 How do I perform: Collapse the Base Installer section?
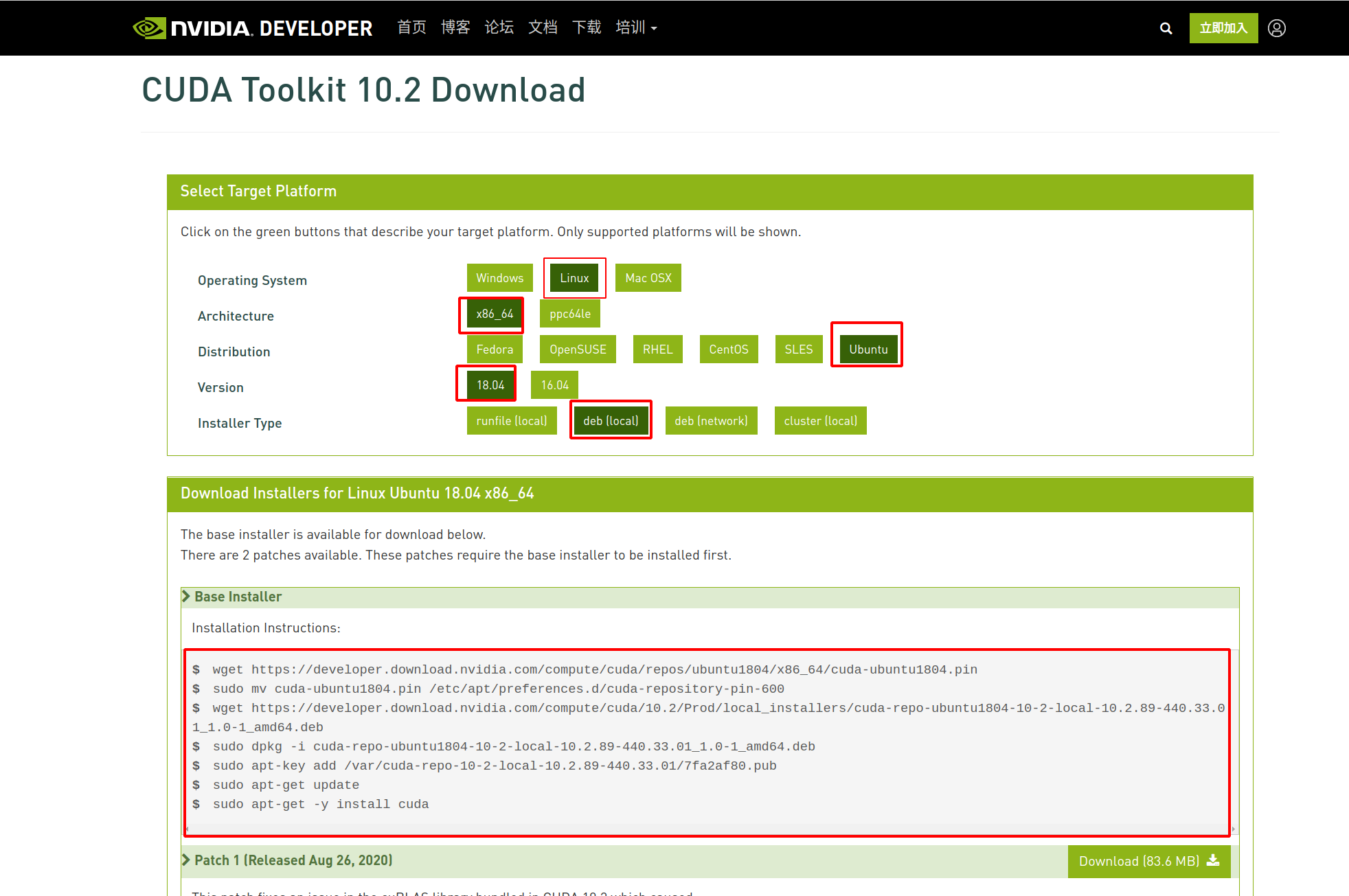186,597
